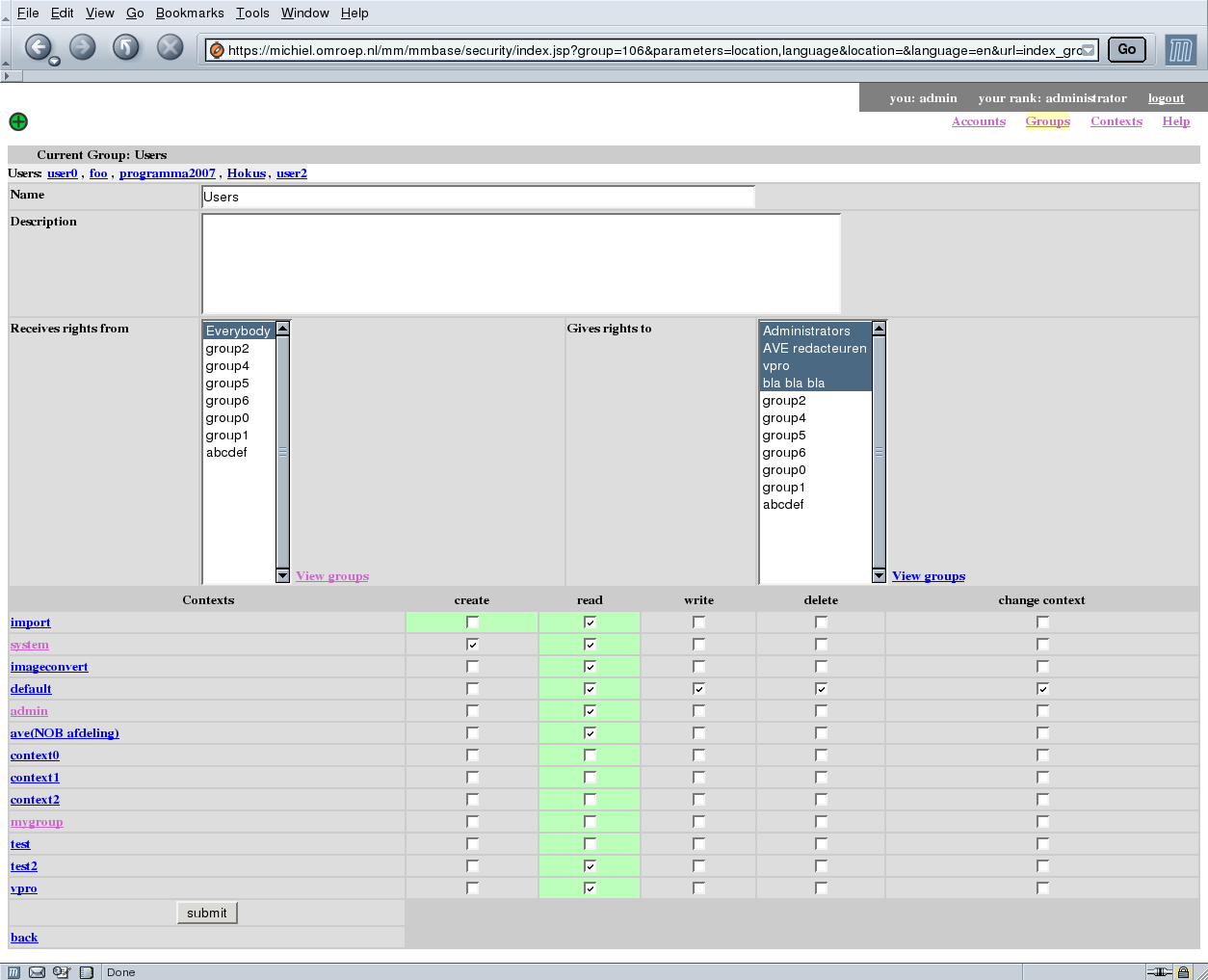Open the Back button history dropdown arrow
The image size is (1208, 980).
(x=53, y=60)
